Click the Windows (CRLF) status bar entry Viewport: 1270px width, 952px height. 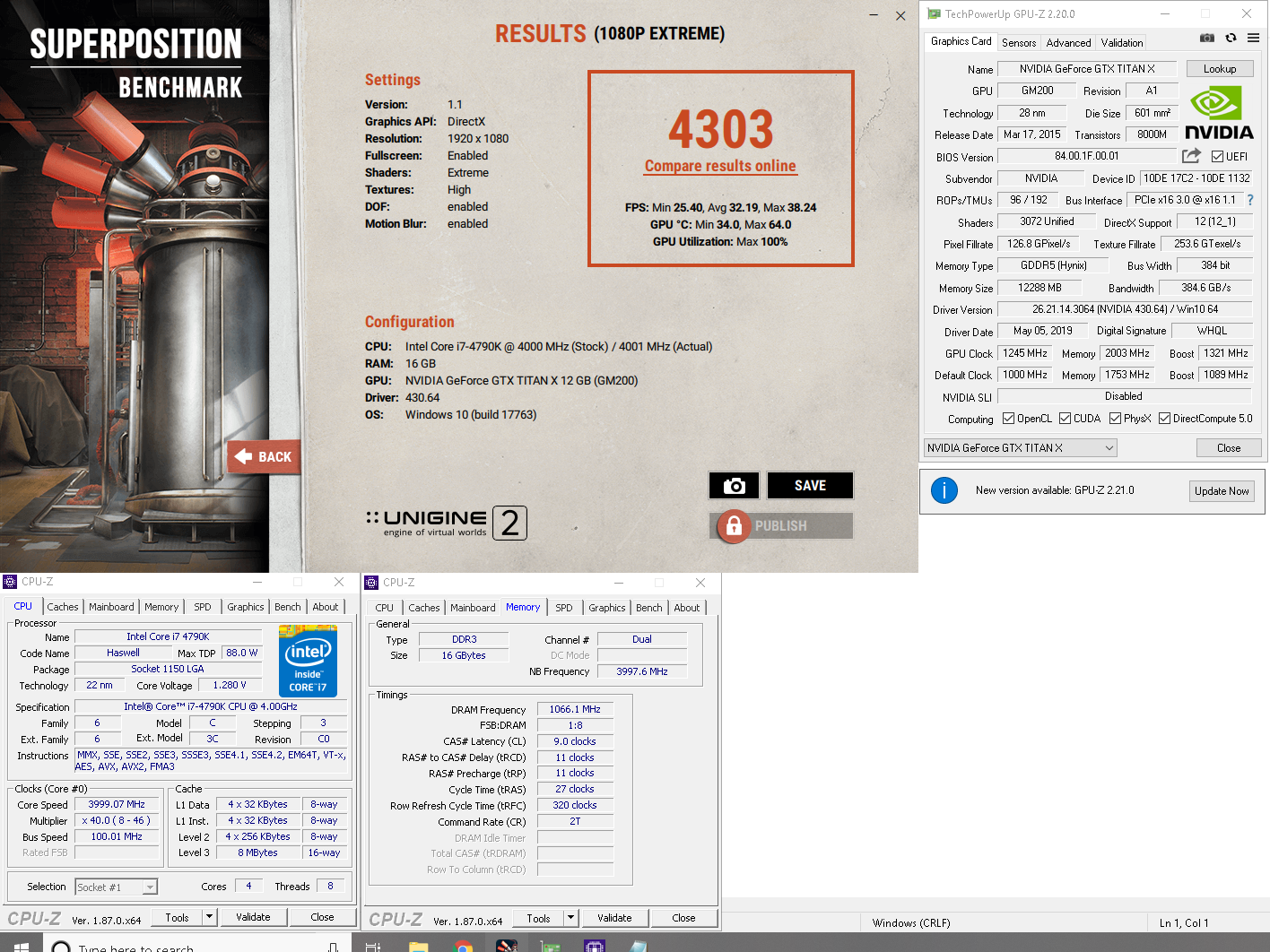pos(911,922)
